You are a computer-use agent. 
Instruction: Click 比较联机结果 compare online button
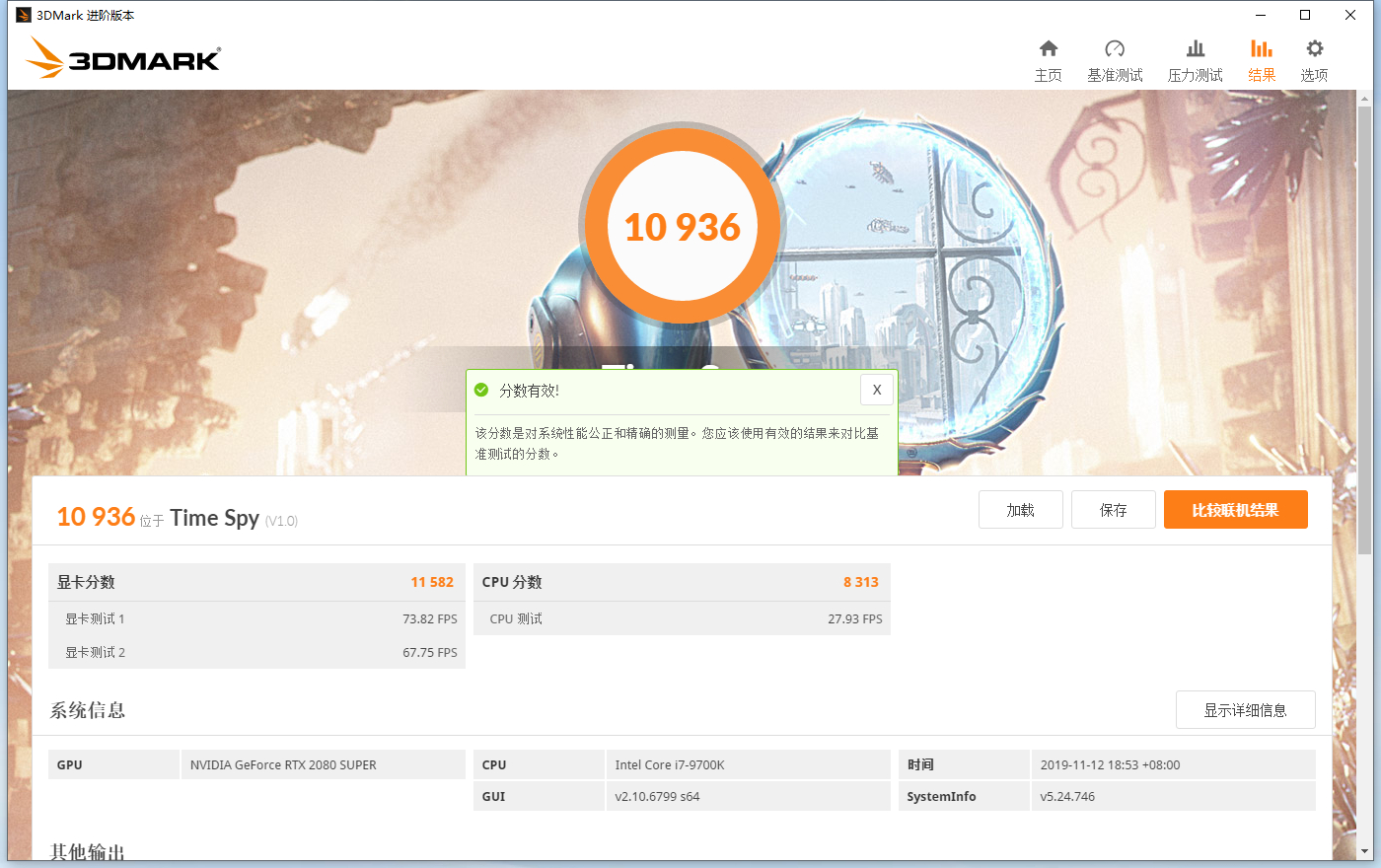coord(1236,510)
